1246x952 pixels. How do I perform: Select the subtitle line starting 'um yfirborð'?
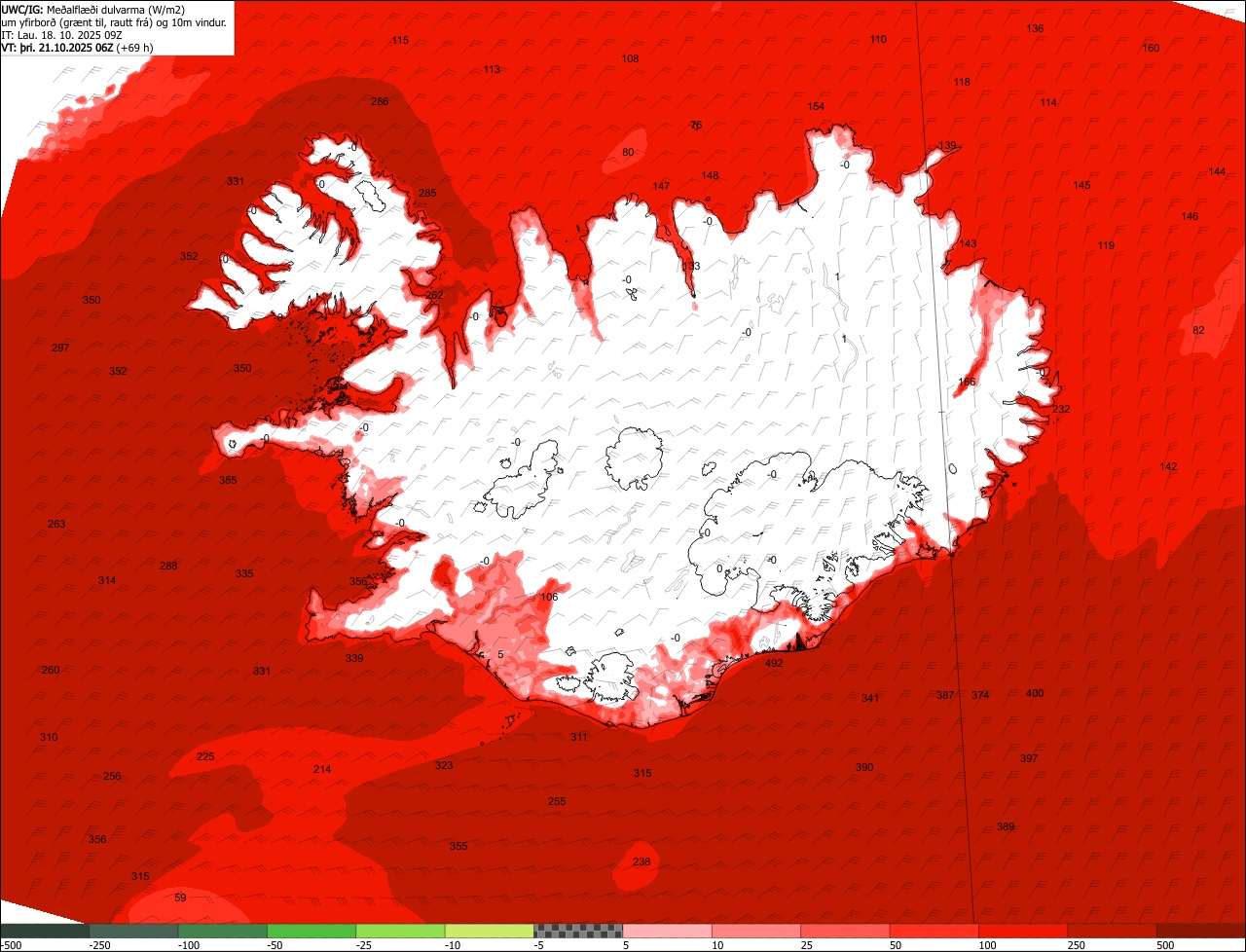115,21
